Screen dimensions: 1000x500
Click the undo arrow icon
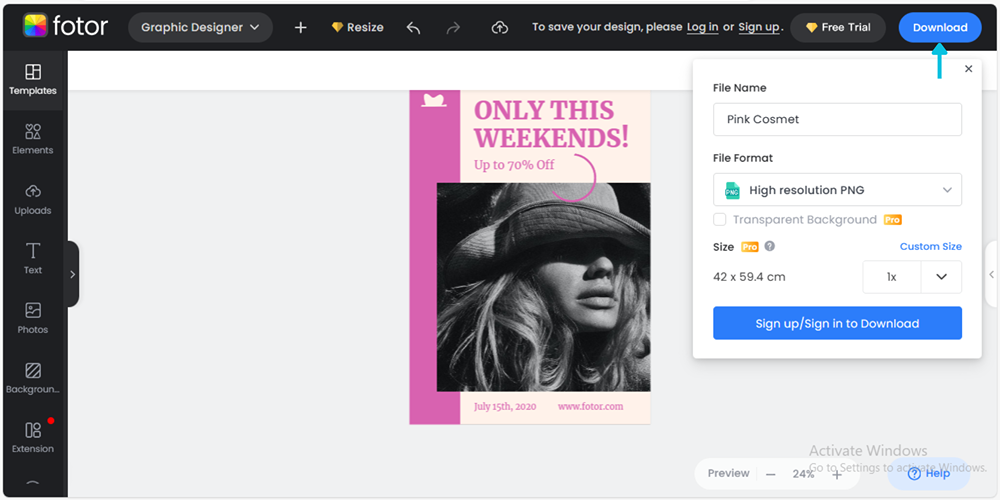[413, 28]
